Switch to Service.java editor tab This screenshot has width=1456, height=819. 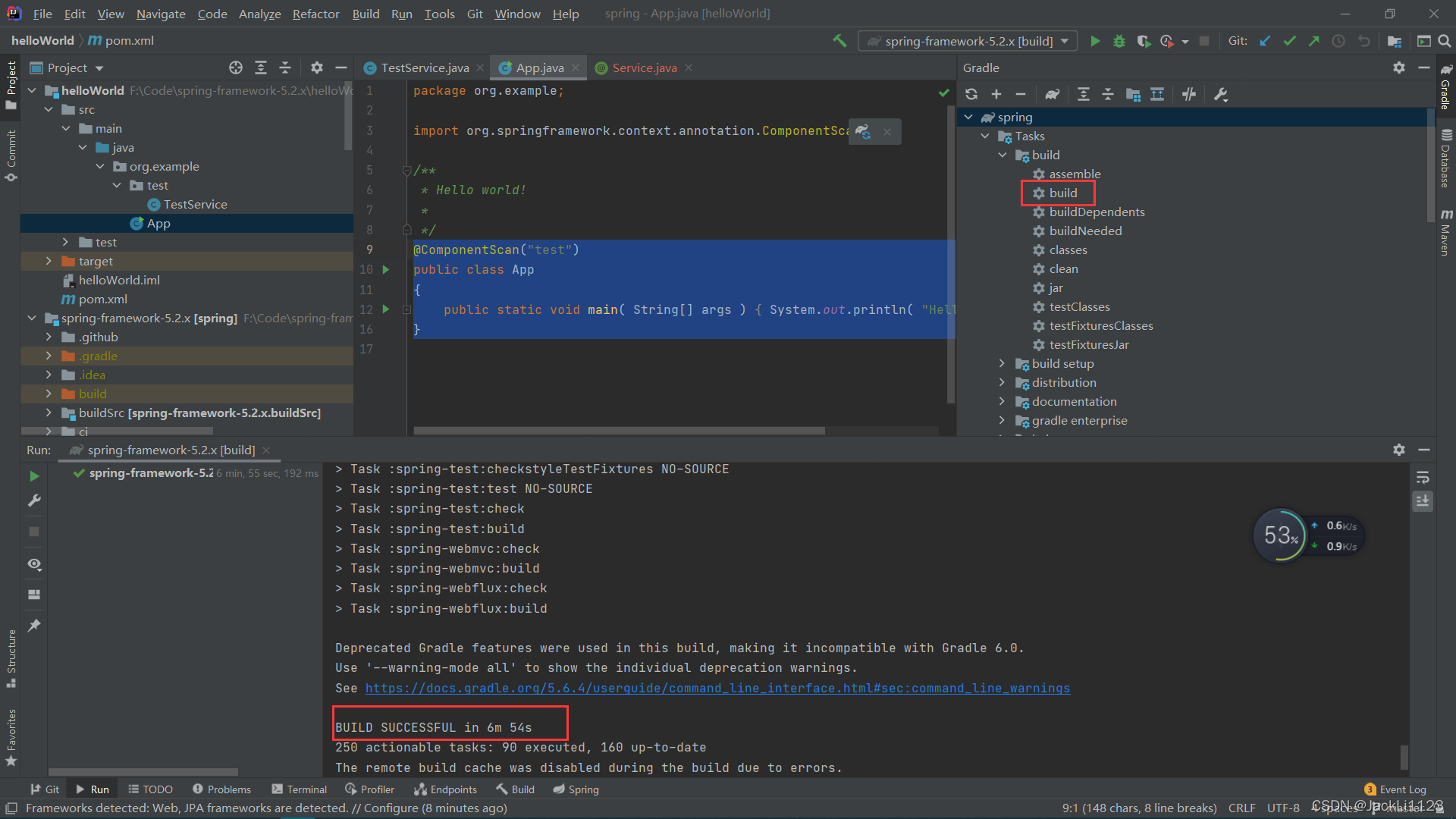(645, 67)
